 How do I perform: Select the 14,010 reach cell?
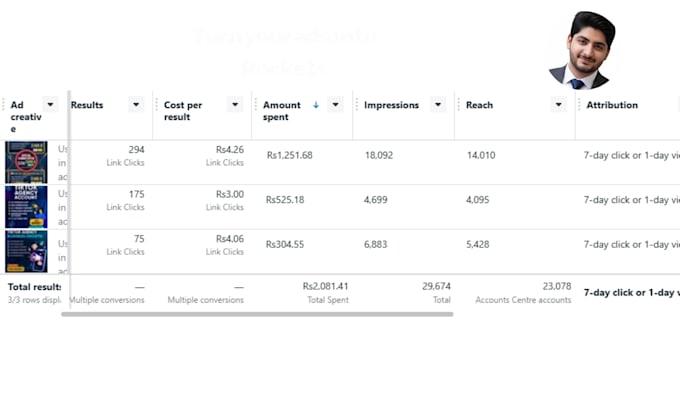(481, 155)
